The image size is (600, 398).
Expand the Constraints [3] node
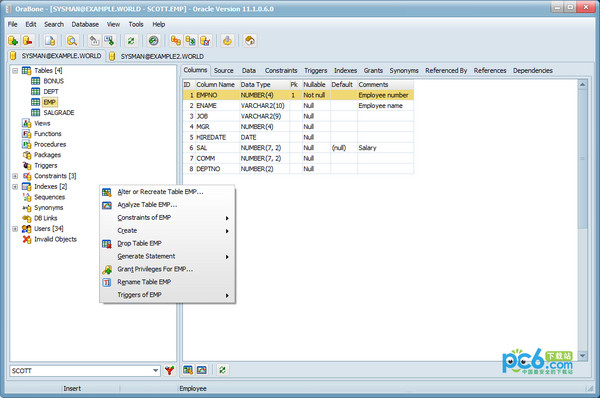15,176
